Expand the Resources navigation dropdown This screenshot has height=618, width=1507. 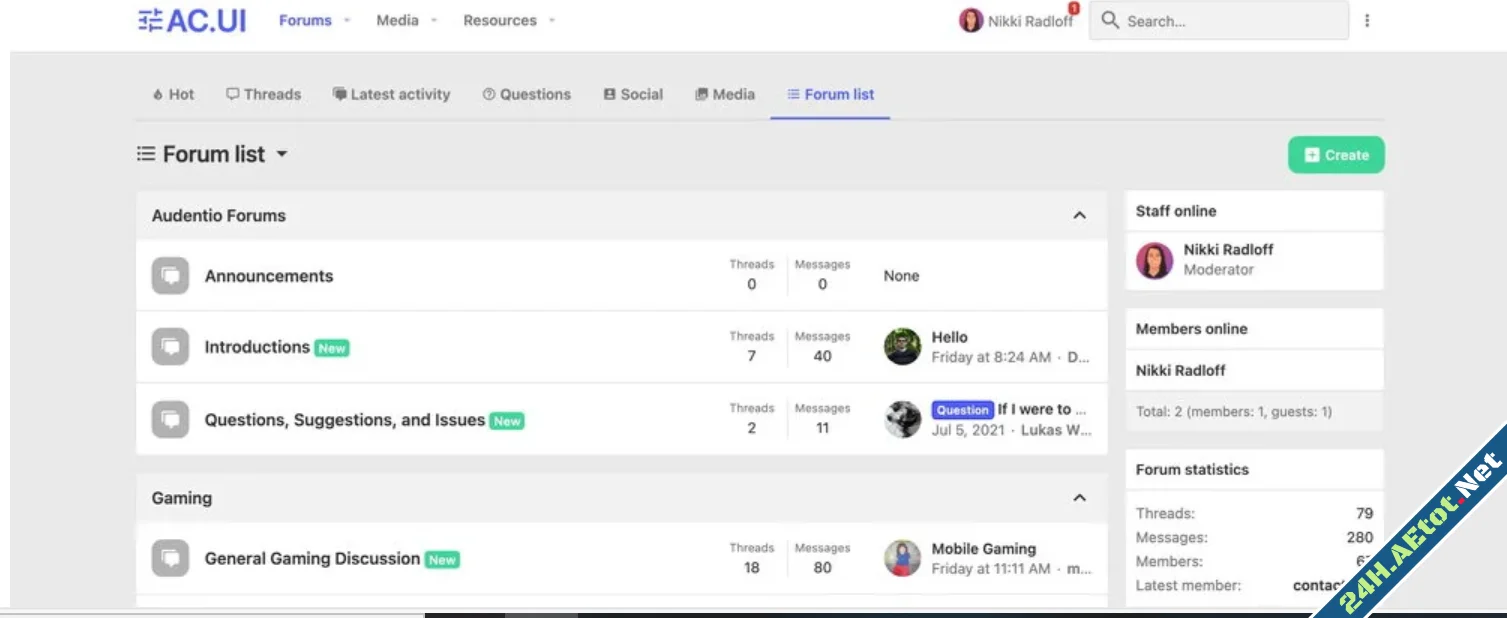[552, 21]
